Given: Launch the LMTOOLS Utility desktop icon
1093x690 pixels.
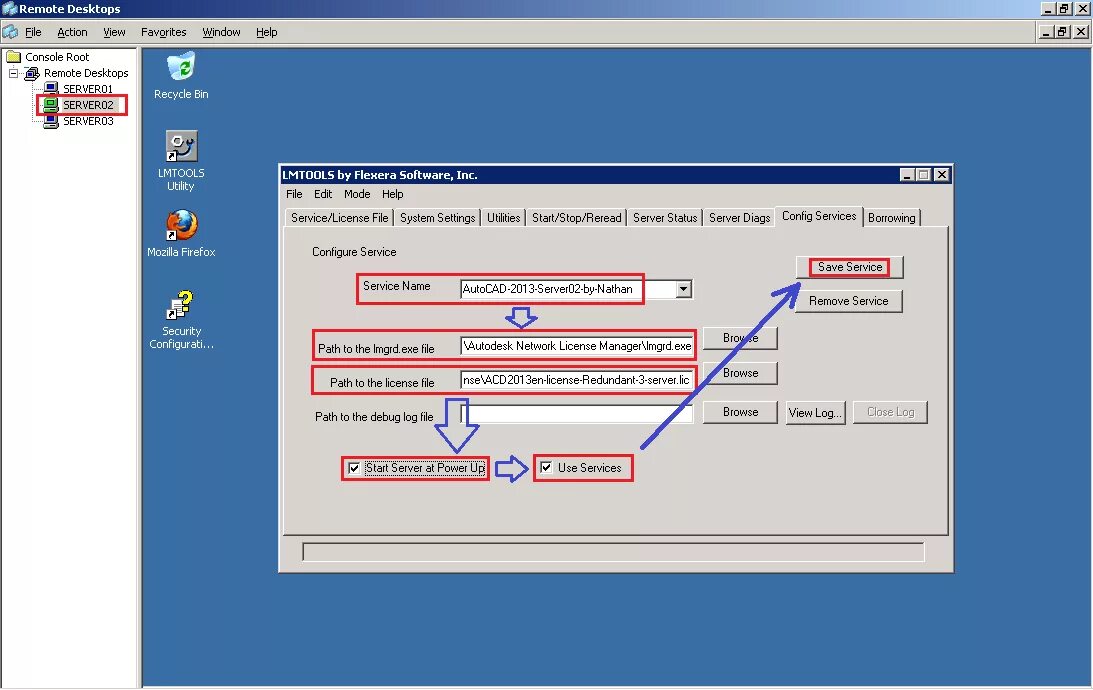Looking at the screenshot, I should (181, 160).
